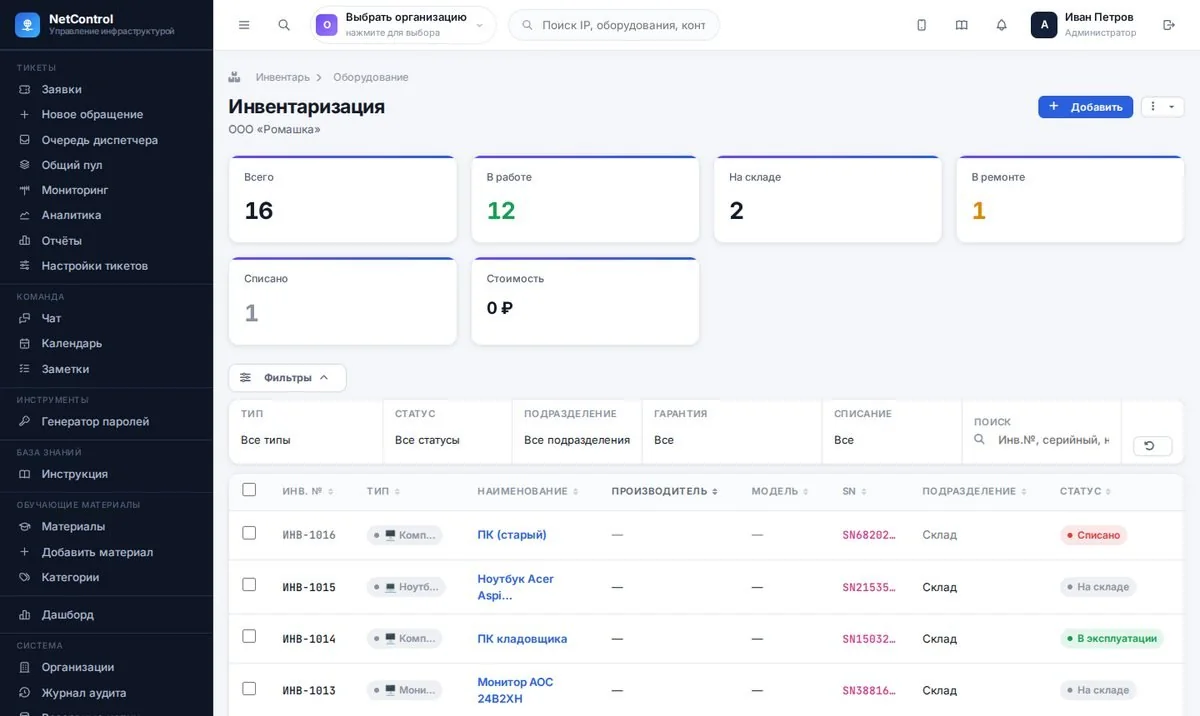Check the box for row ИНВ-1015
Image resolution: width=1200 pixels, height=716 pixels.
pyautogui.click(x=249, y=585)
